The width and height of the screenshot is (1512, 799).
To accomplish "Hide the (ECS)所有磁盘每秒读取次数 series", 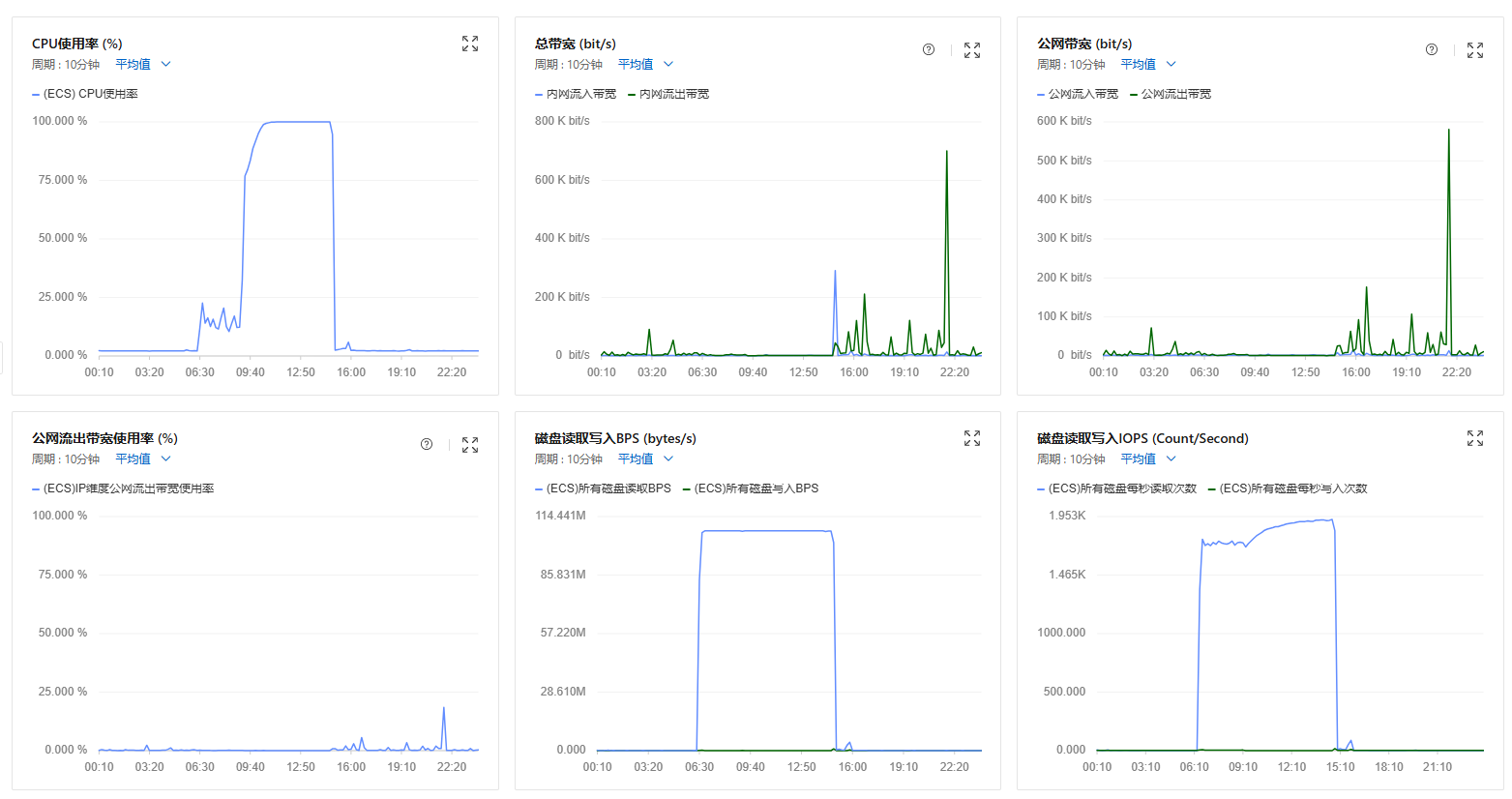I will coord(1122,488).
